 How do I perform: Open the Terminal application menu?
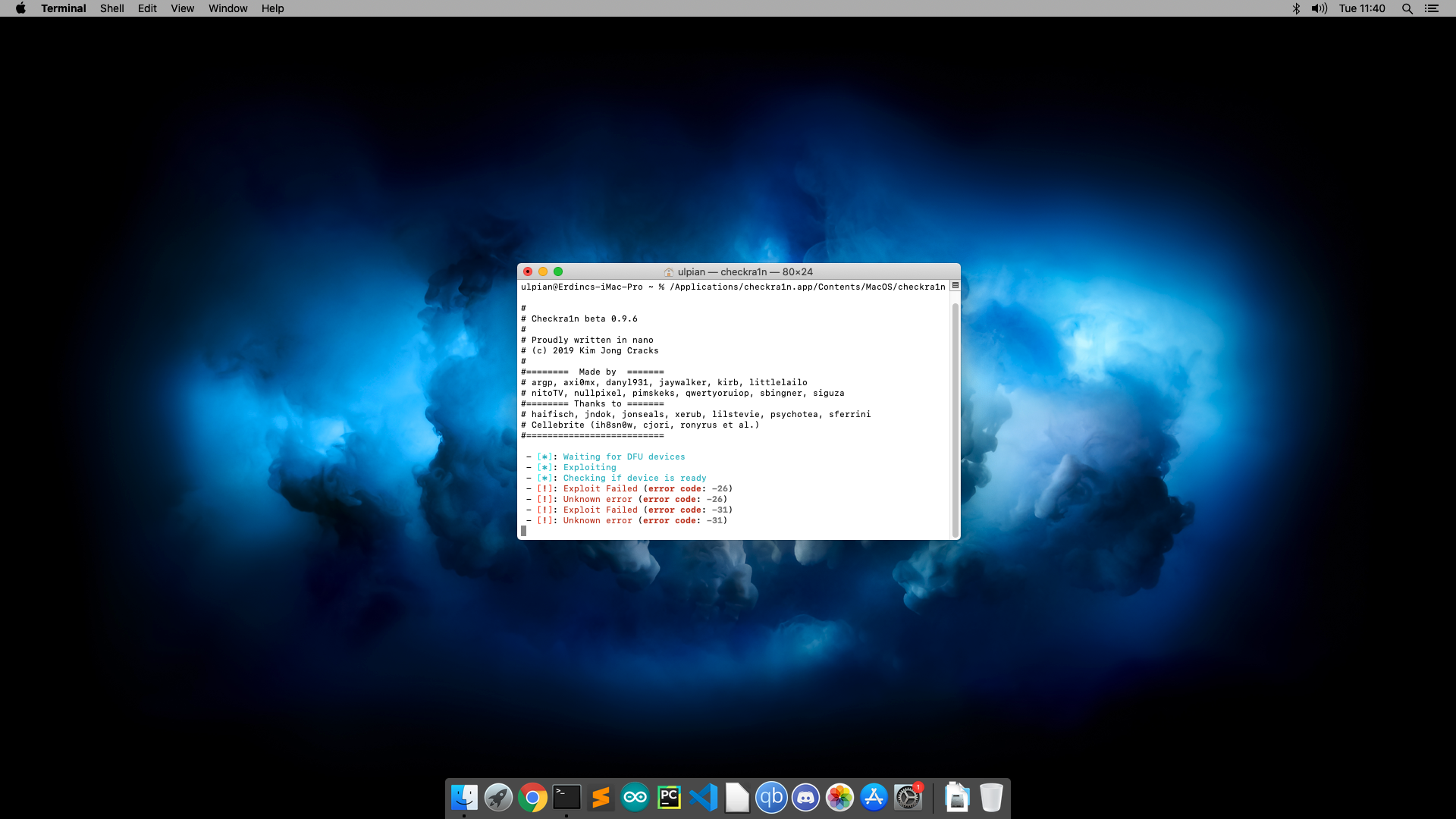64,8
